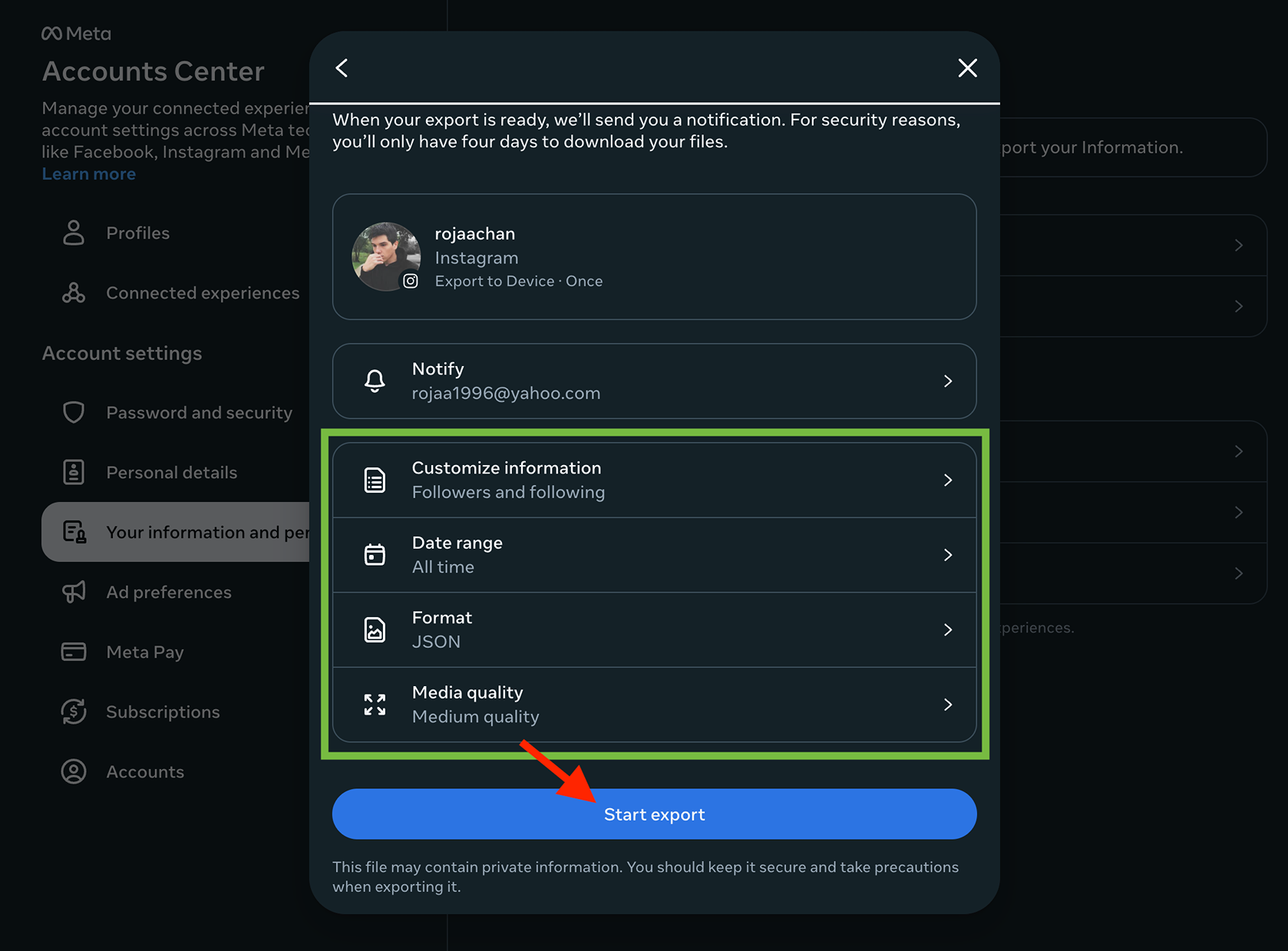Click the back arrow in dialog header
Screen dimensions: 1288x951
(x=342, y=68)
